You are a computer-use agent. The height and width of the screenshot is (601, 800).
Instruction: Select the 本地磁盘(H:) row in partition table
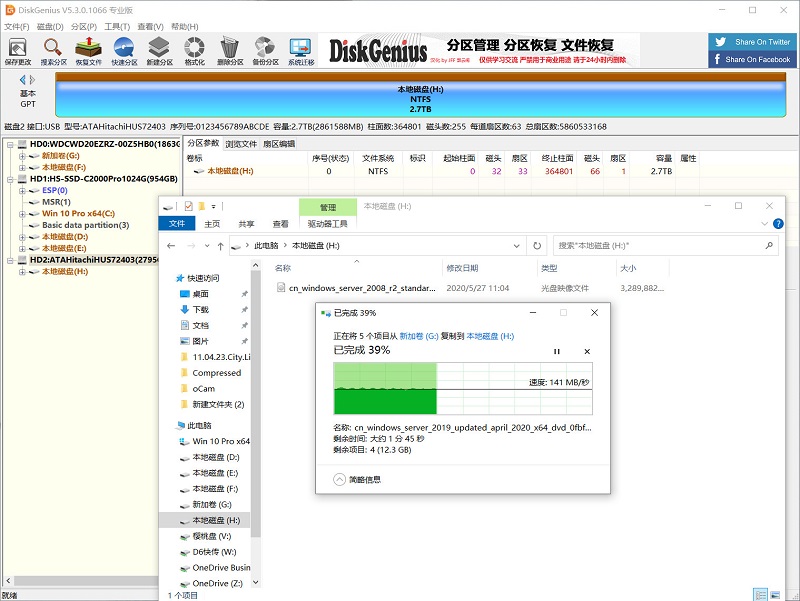(443, 171)
